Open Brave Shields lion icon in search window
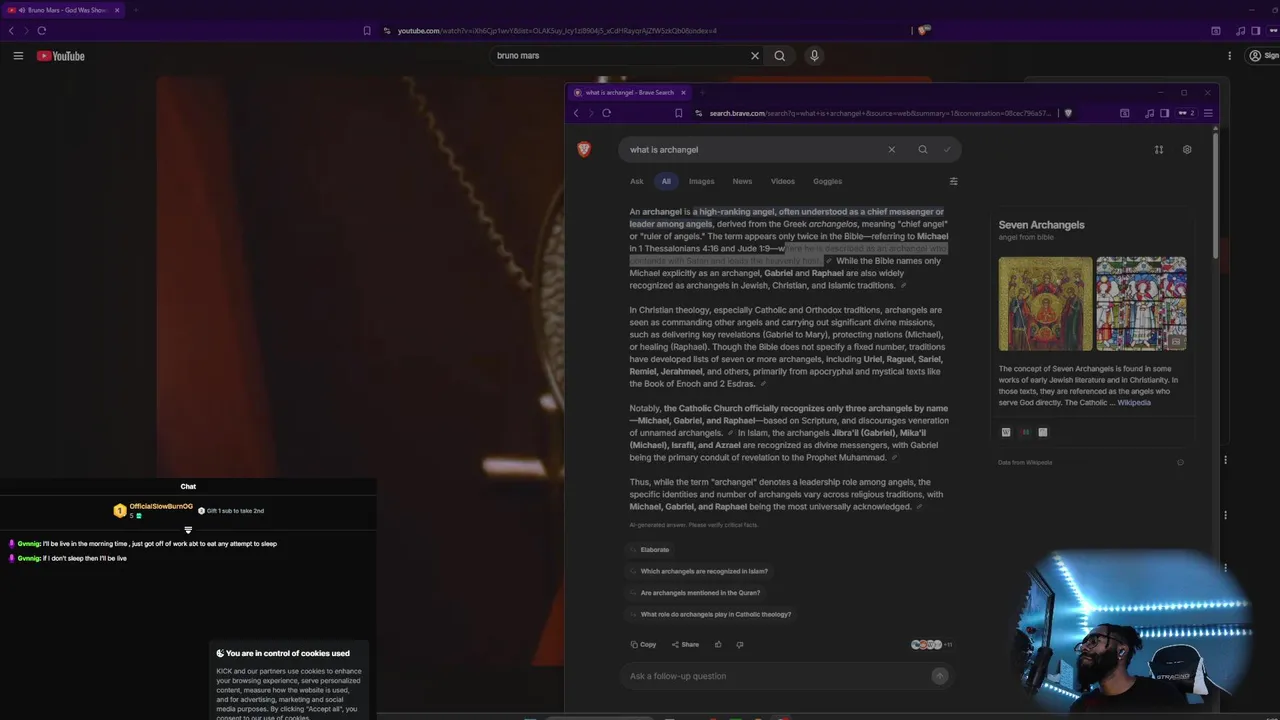 click(x=1068, y=113)
